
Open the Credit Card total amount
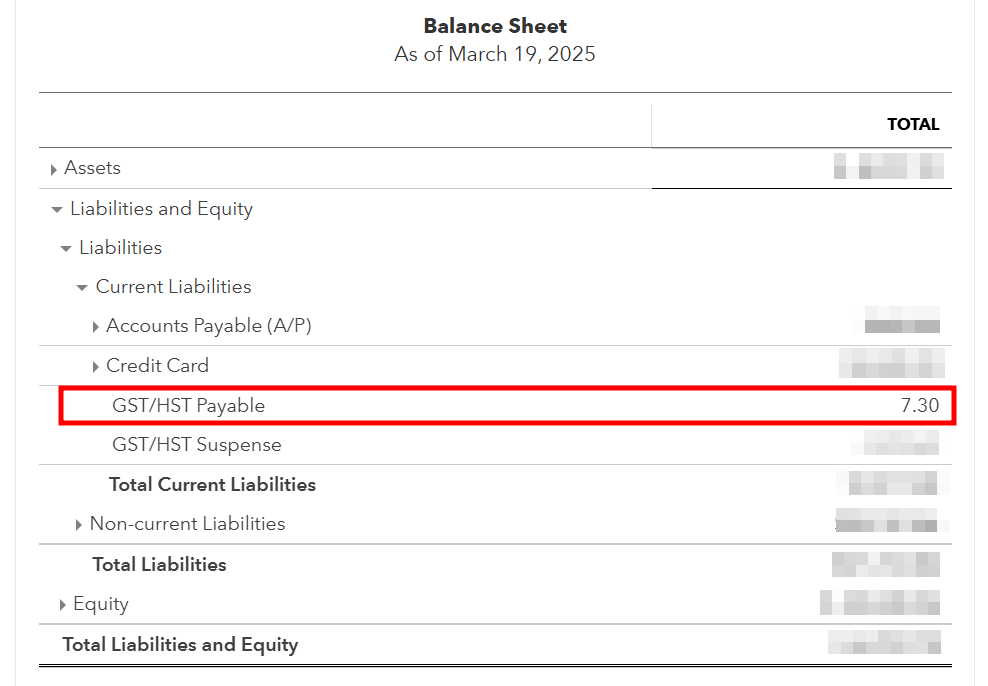click(891, 363)
